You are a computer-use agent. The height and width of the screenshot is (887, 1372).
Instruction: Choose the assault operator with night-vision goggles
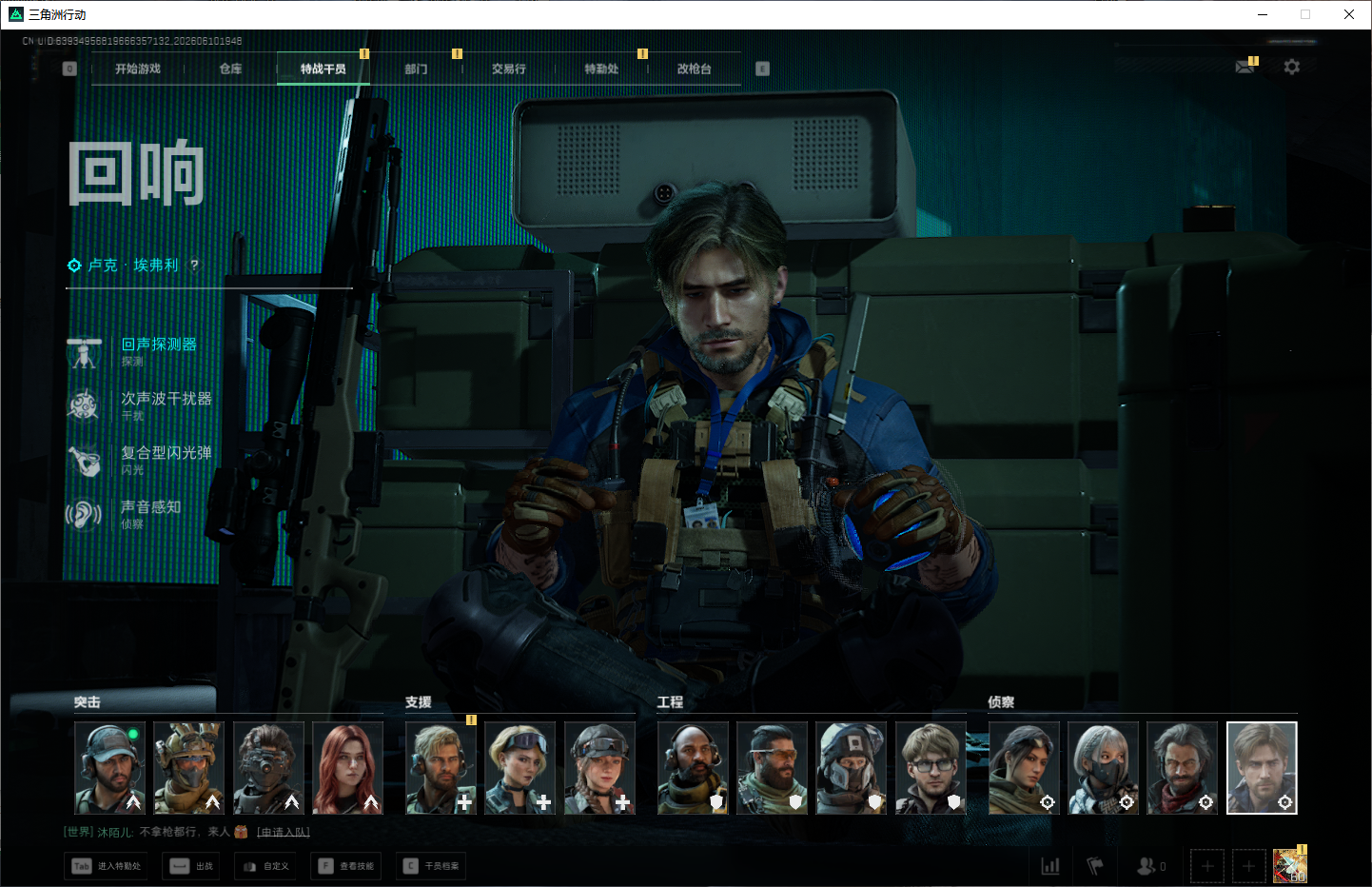click(x=268, y=767)
